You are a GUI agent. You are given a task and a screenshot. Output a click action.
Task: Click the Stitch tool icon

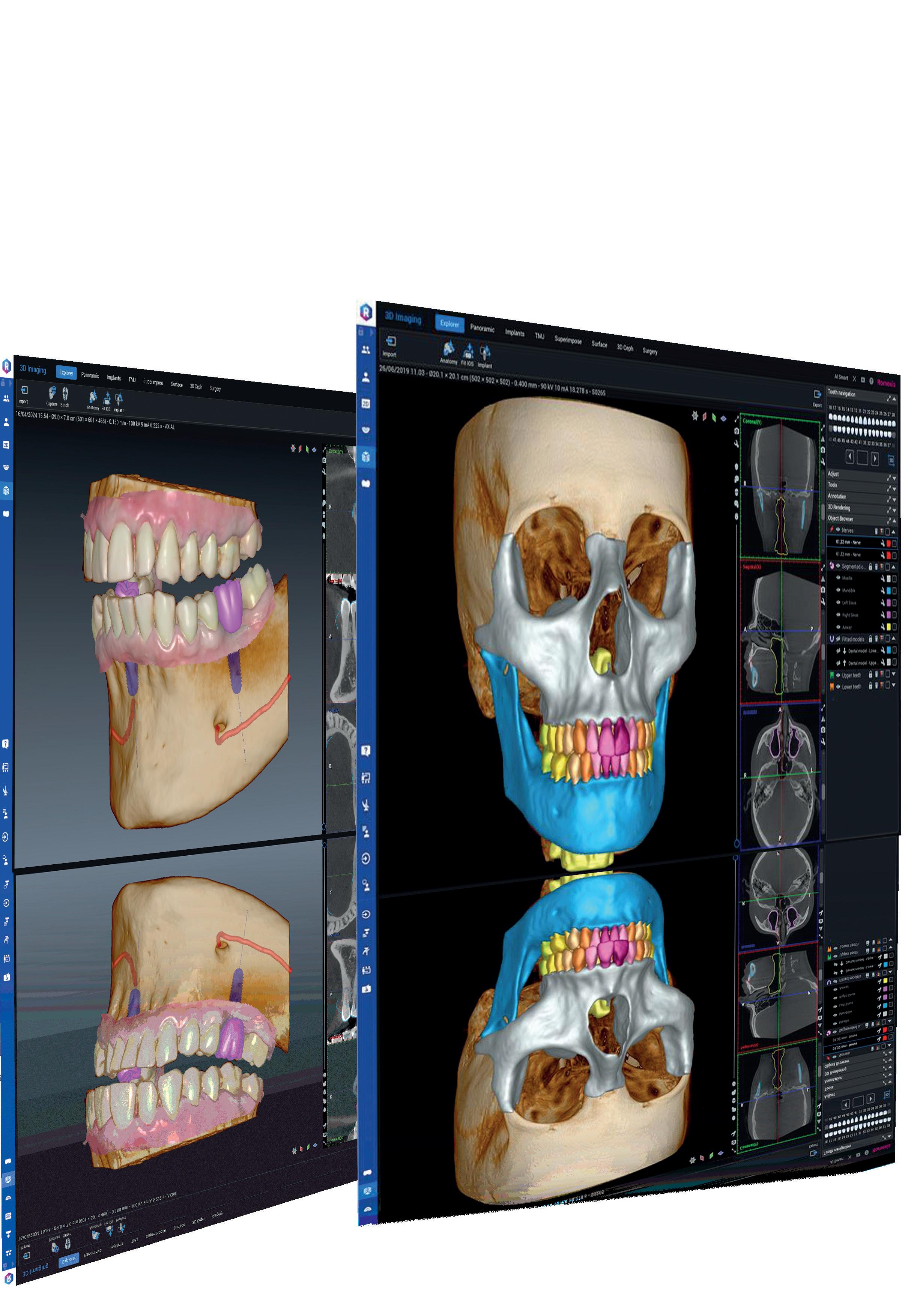(x=65, y=393)
